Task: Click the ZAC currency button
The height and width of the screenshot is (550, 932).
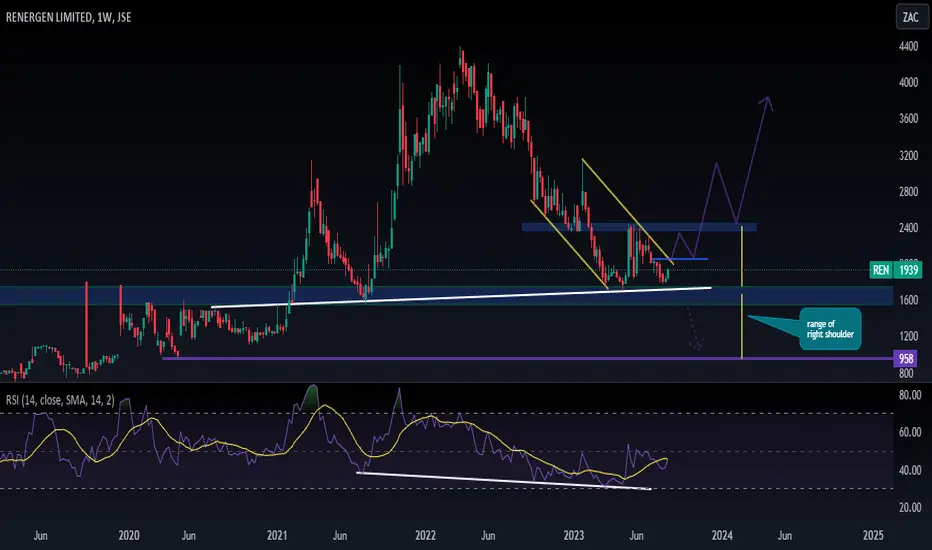Action: (x=911, y=17)
